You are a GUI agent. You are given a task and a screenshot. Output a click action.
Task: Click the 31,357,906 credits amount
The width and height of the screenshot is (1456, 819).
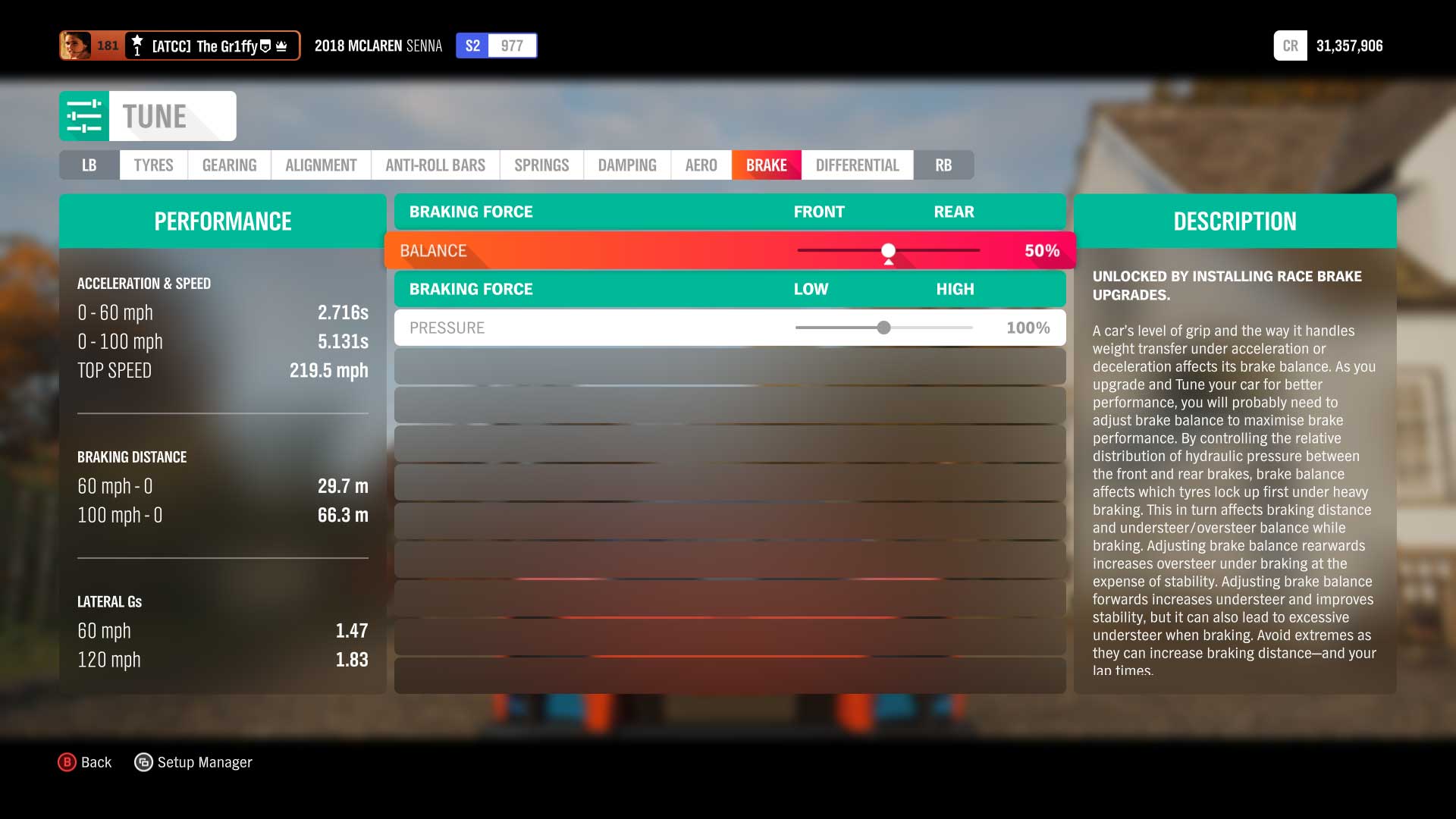tap(1349, 45)
